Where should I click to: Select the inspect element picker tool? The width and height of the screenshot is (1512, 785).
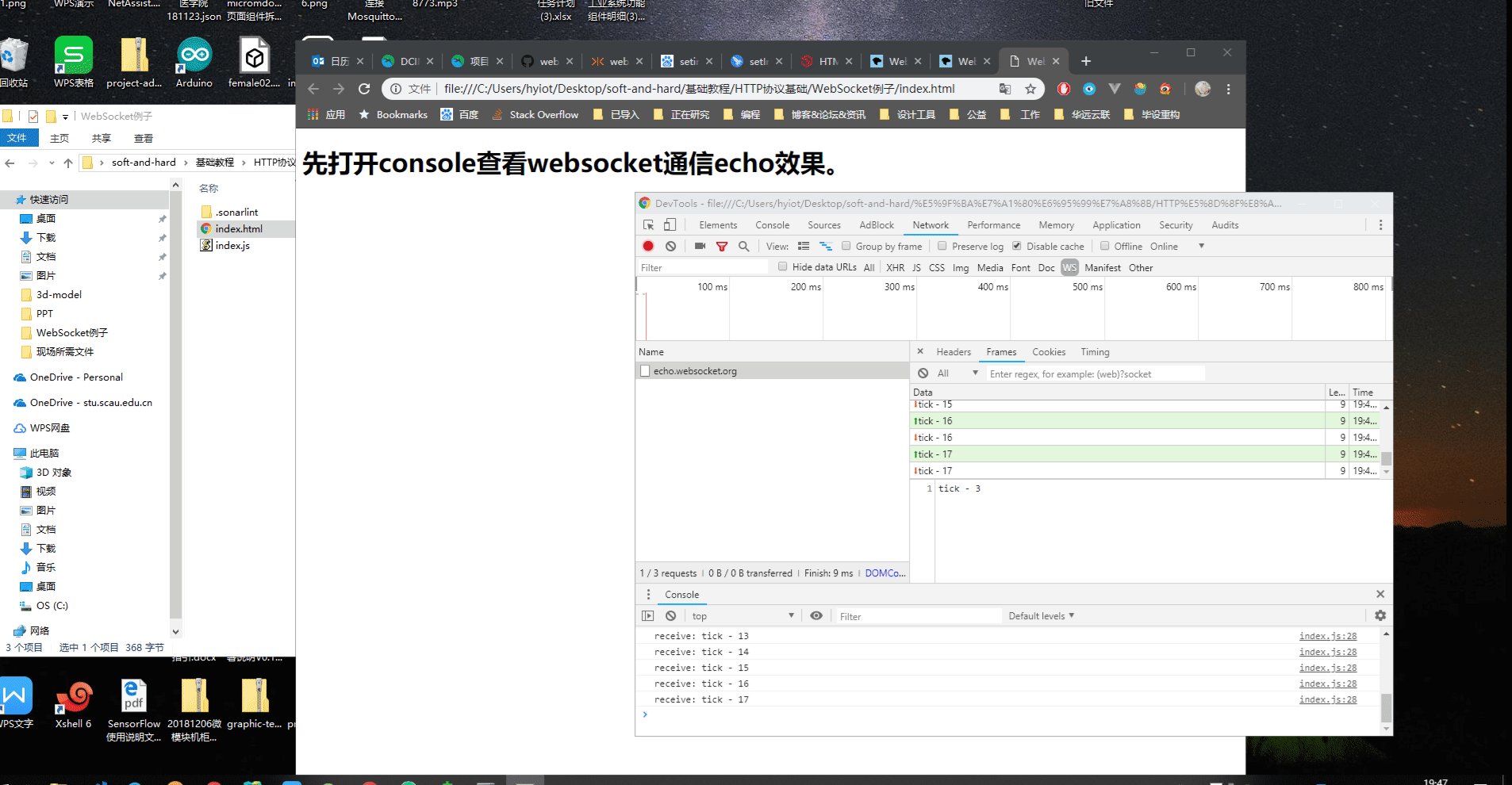(647, 225)
